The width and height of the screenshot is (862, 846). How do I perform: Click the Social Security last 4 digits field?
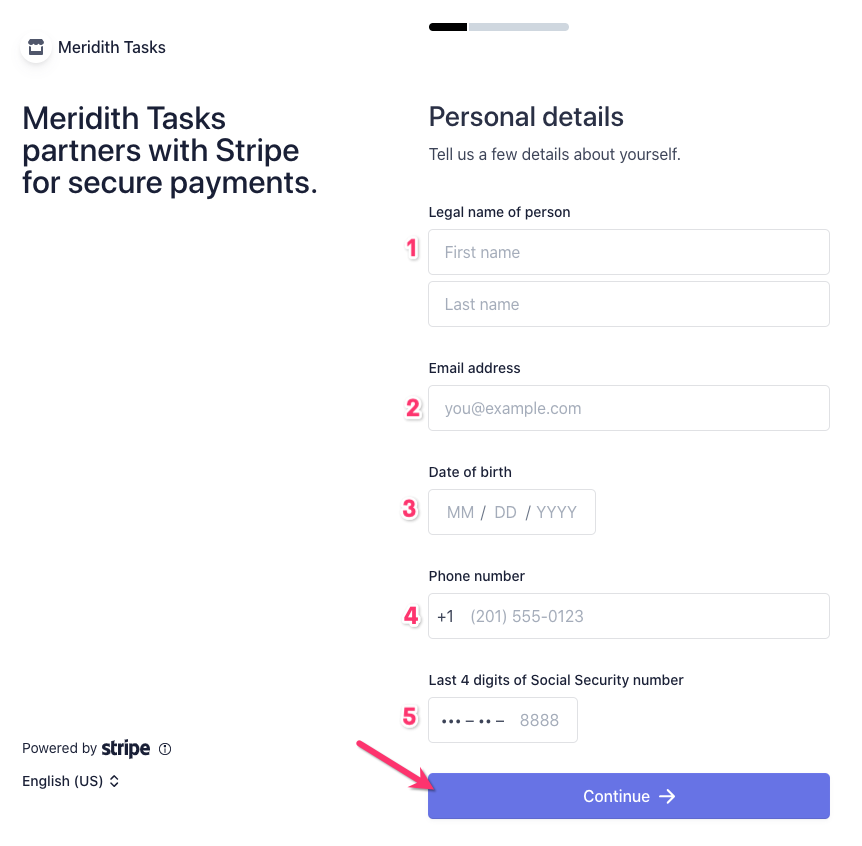tap(502, 720)
